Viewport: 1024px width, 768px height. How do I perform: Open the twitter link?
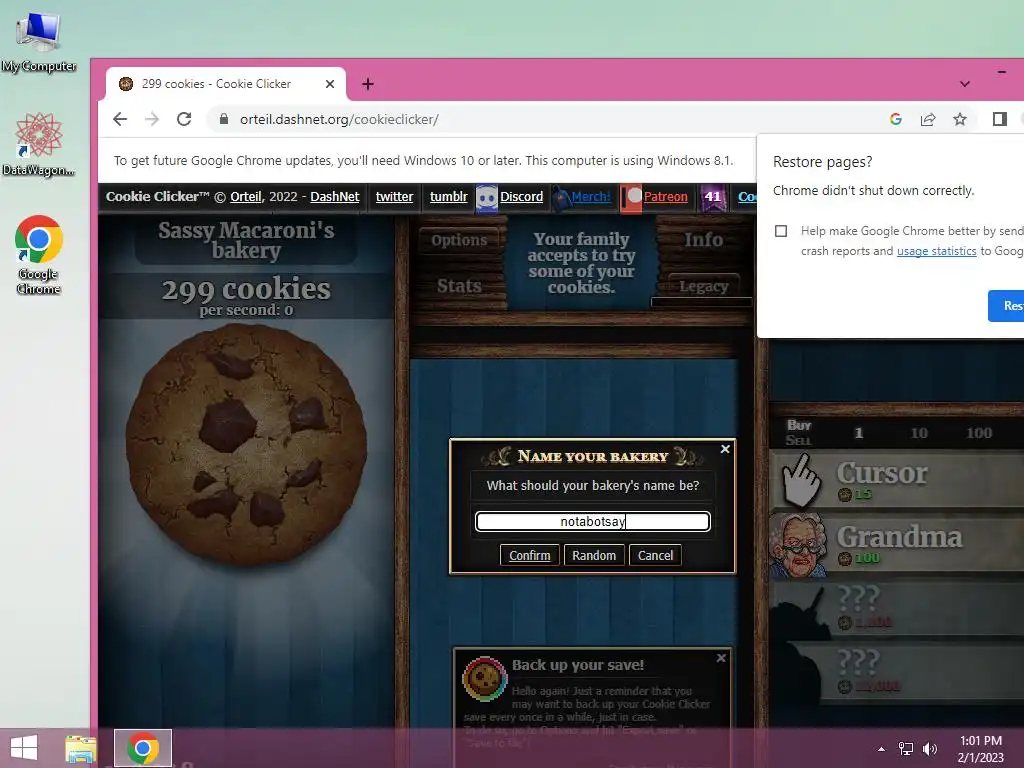click(x=394, y=197)
